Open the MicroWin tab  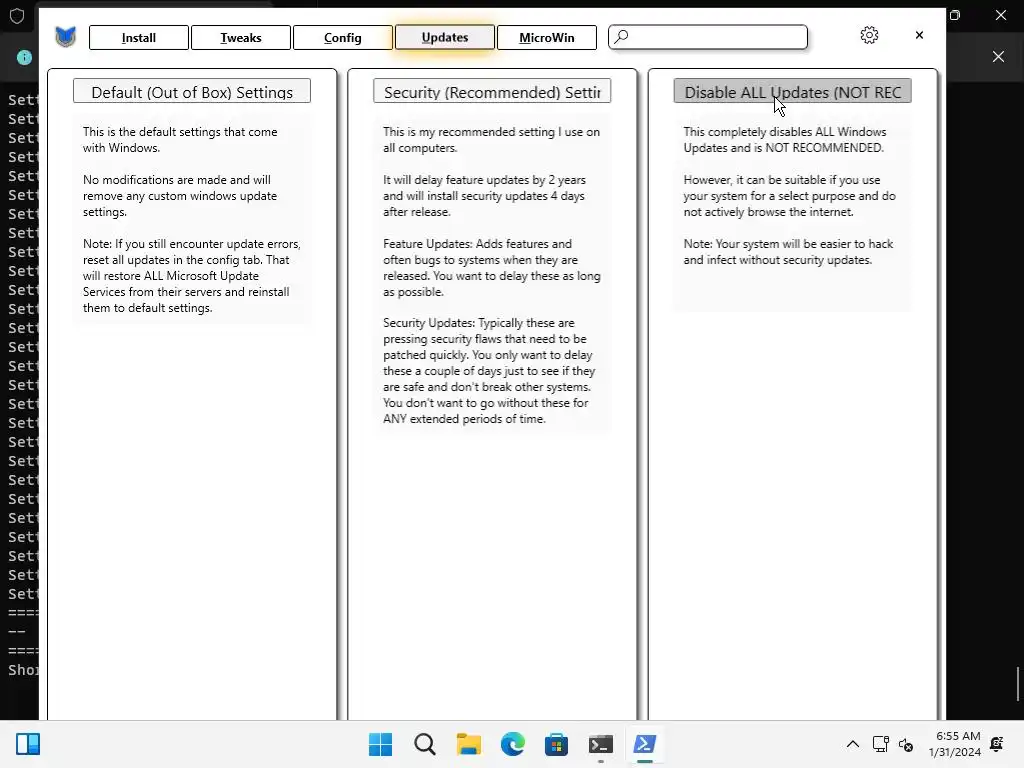547,37
